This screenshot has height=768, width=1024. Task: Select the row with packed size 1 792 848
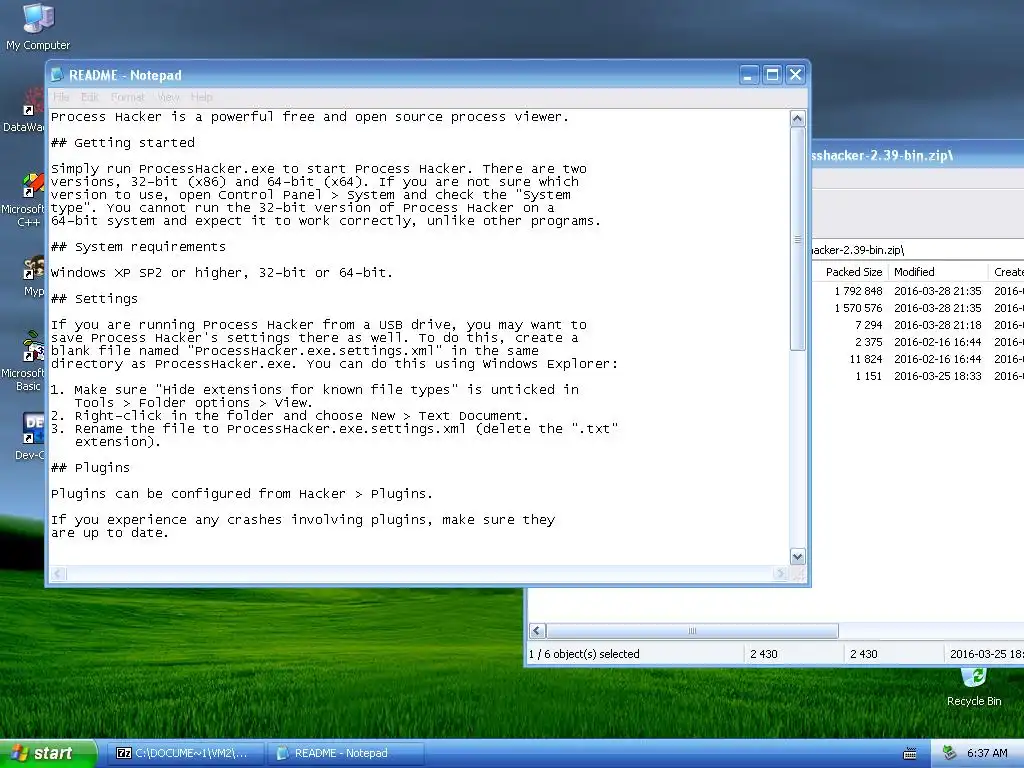coord(918,291)
